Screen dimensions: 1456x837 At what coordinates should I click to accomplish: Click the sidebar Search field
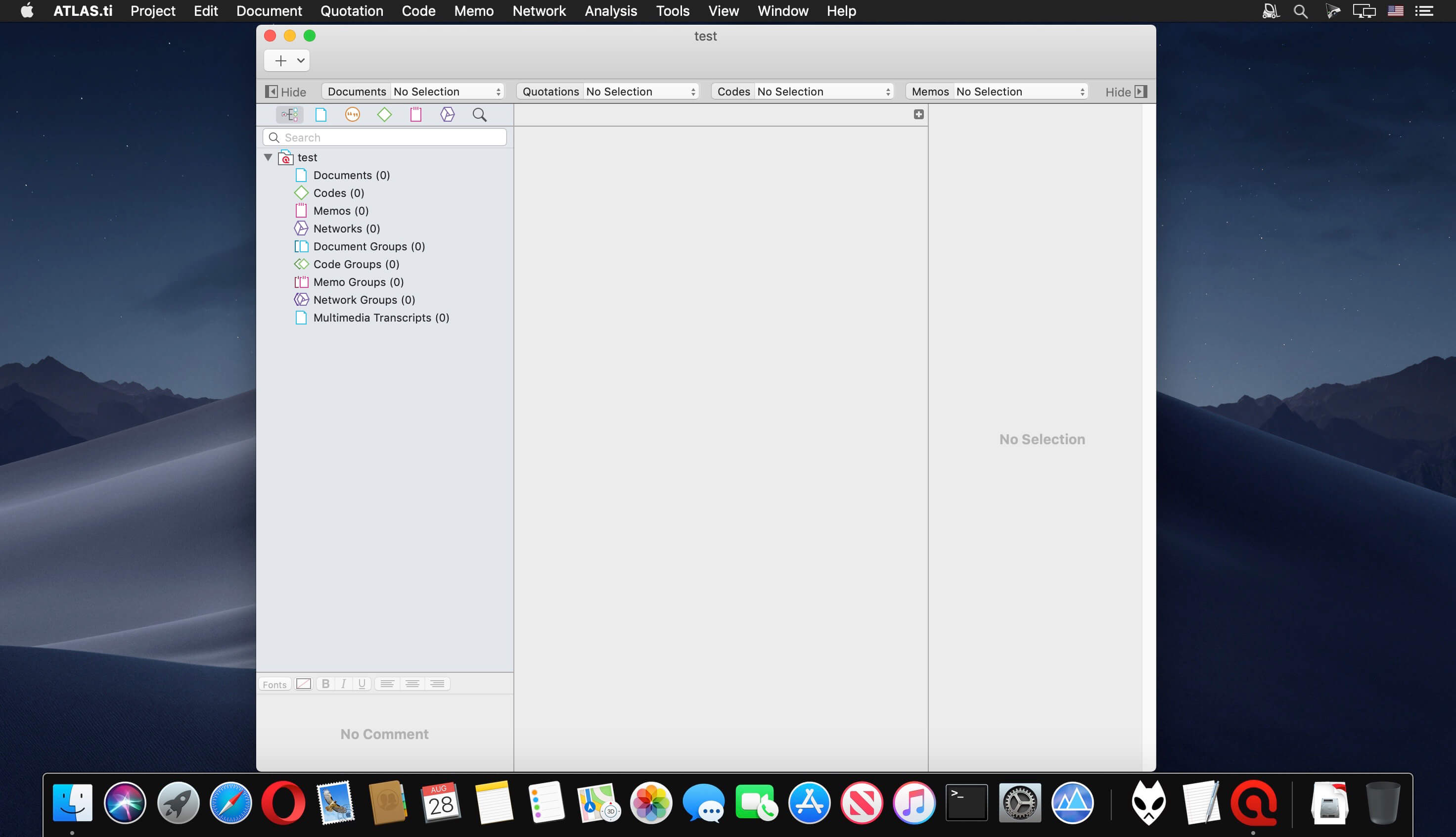coord(391,138)
